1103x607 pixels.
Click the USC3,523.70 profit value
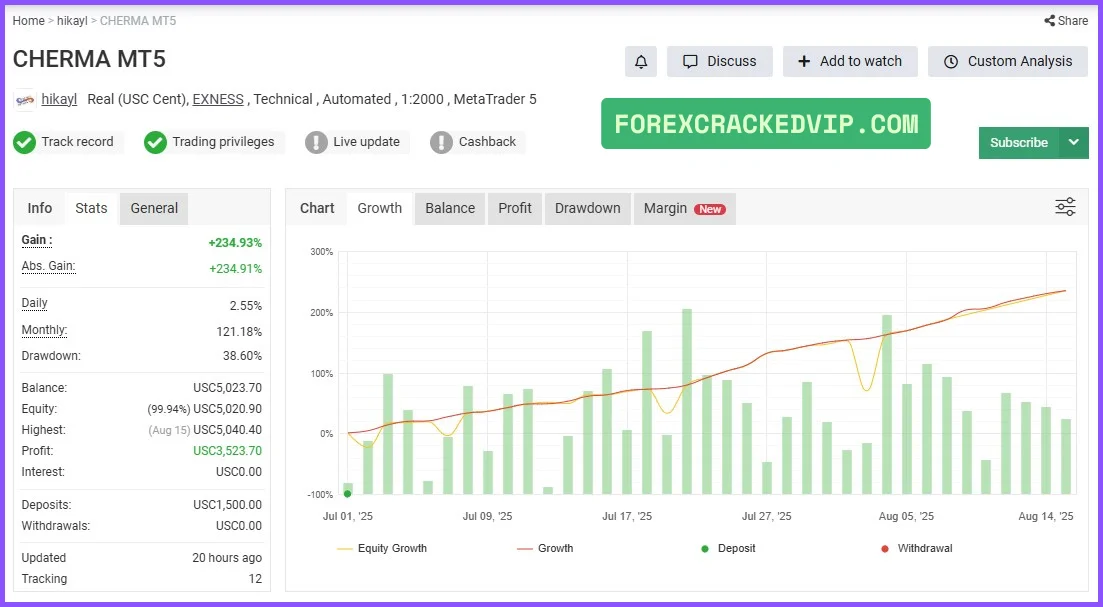[227, 451]
